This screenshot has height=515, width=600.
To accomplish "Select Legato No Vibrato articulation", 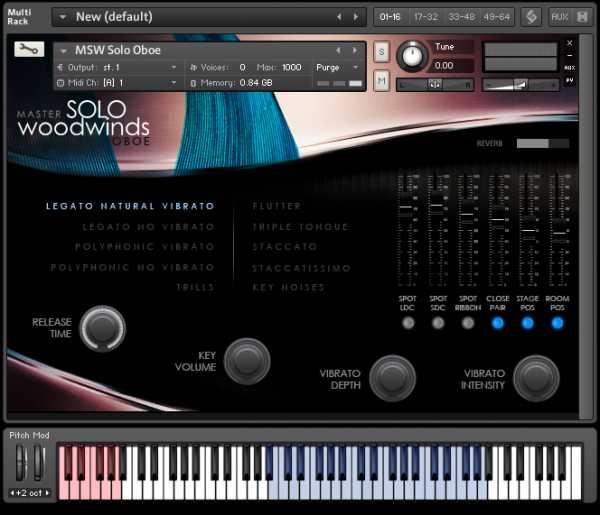I will tap(148, 227).
